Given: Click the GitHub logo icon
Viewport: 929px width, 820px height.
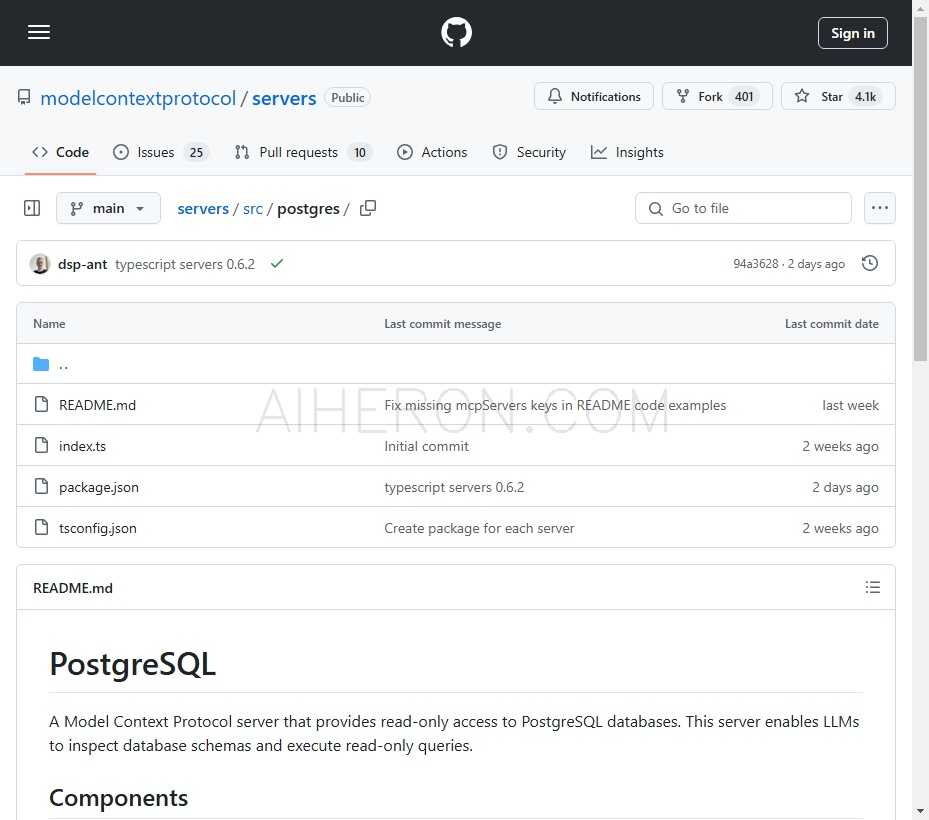Looking at the screenshot, I should [x=456, y=32].
